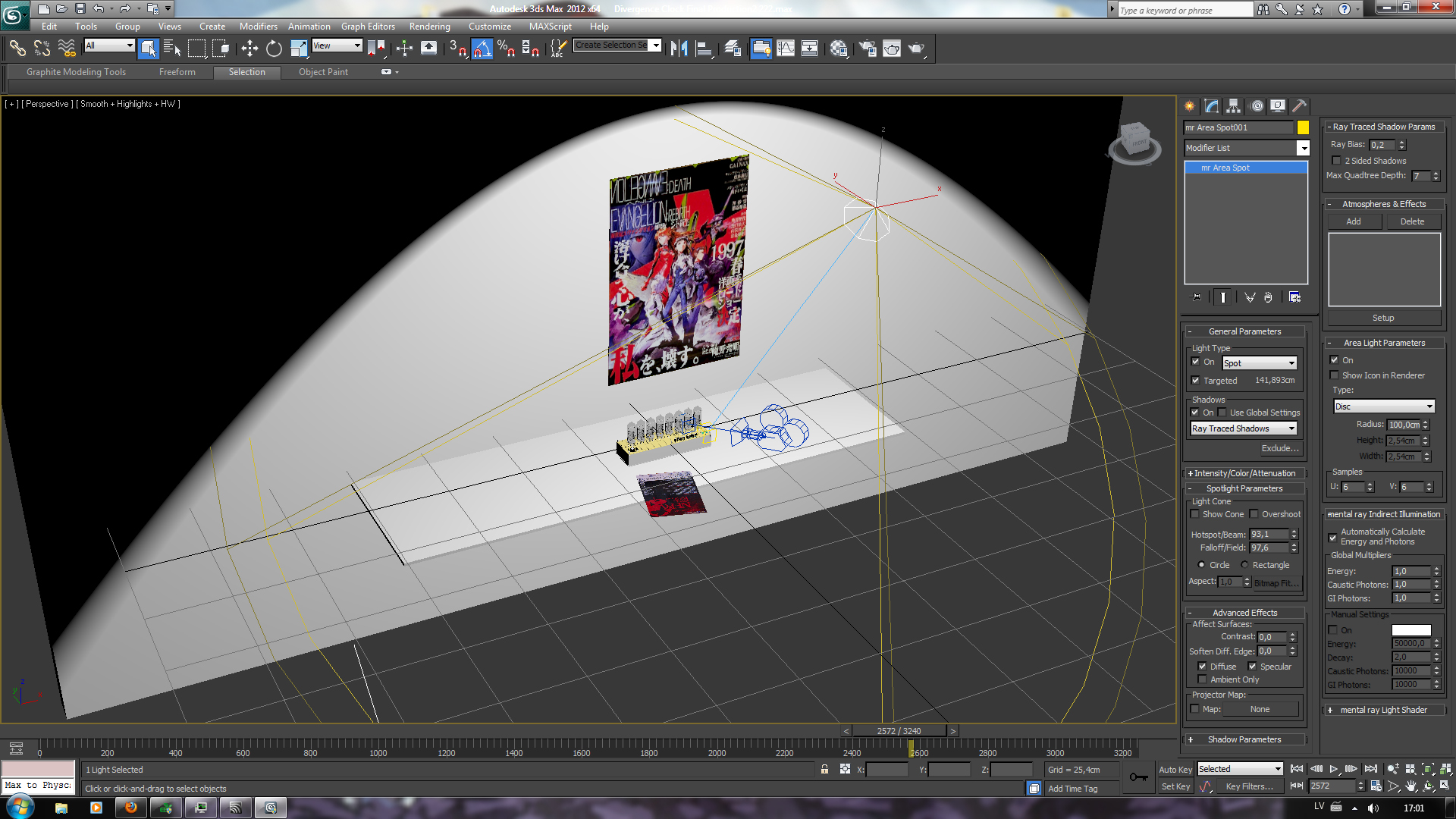Open the Hierarchy panel tab
1456x819 pixels.
(1234, 106)
